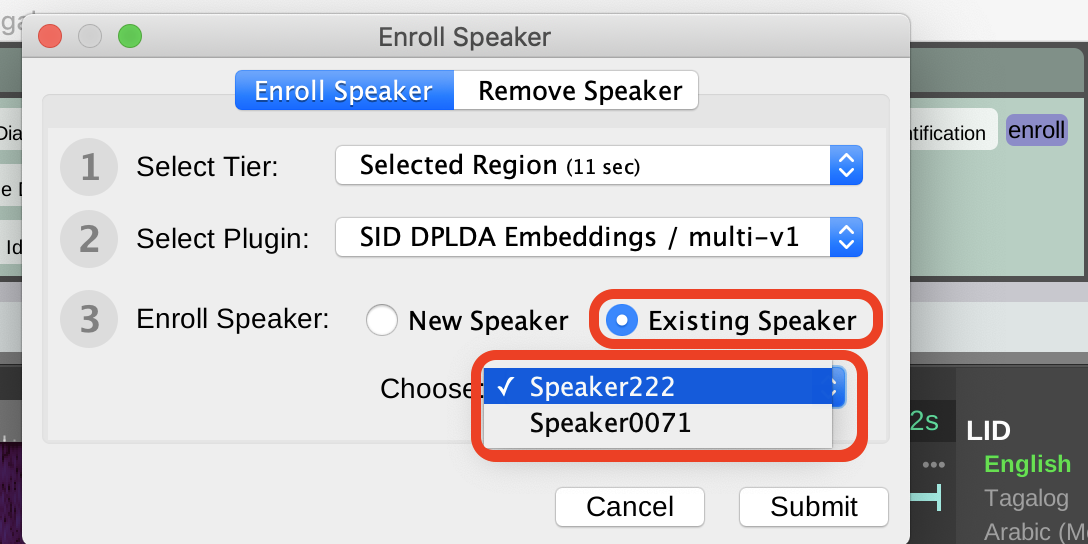
Task: Click the step 2 number circle
Action: pyautogui.click(x=90, y=239)
